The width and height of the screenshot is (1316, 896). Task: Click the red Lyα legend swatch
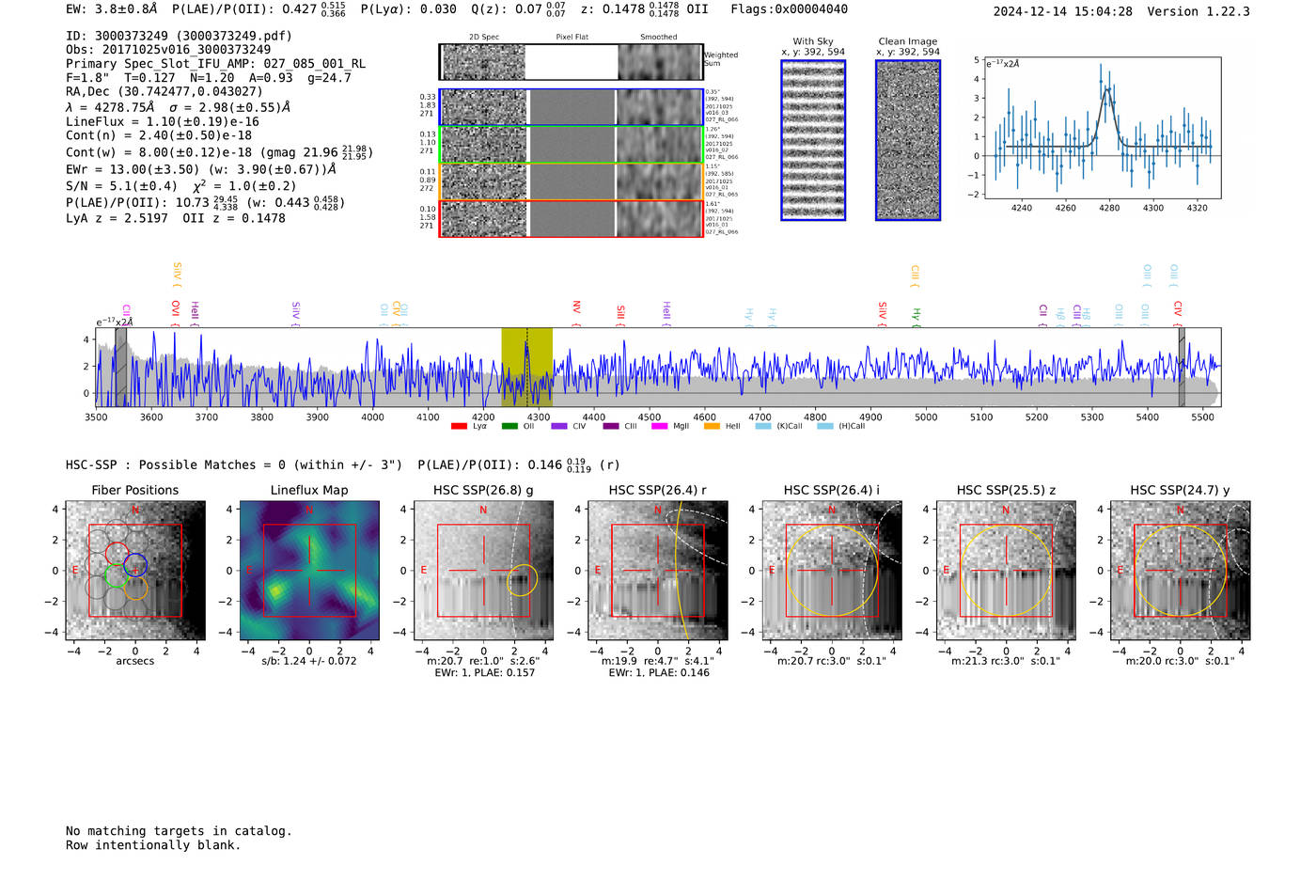(x=459, y=426)
